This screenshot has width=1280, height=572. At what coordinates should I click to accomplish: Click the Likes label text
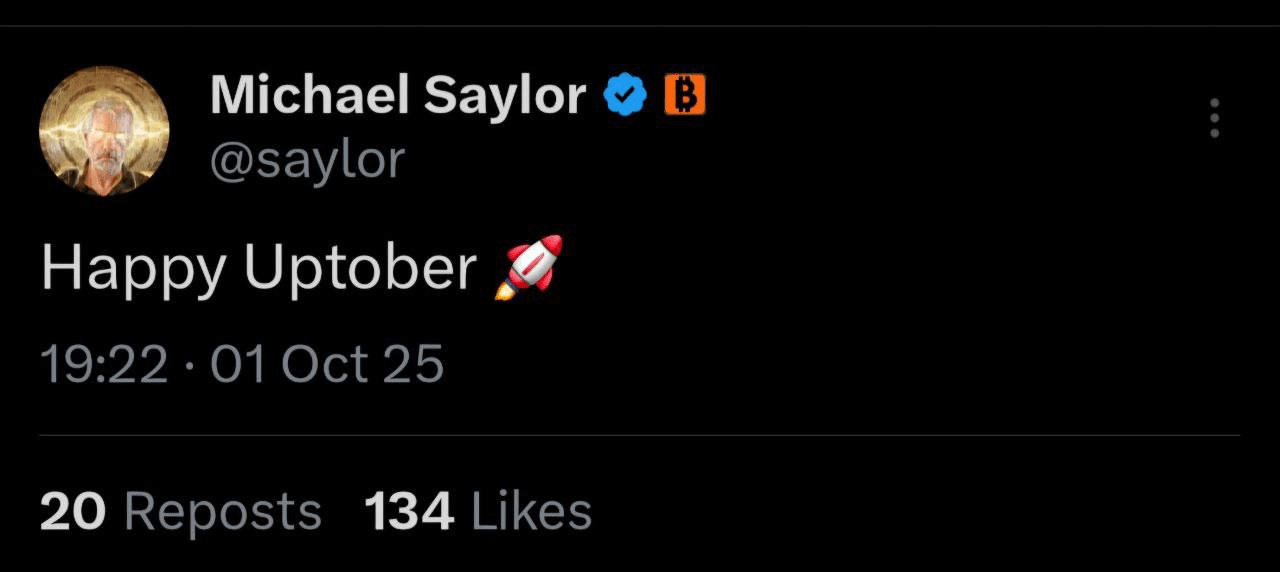click(x=532, y=512)
